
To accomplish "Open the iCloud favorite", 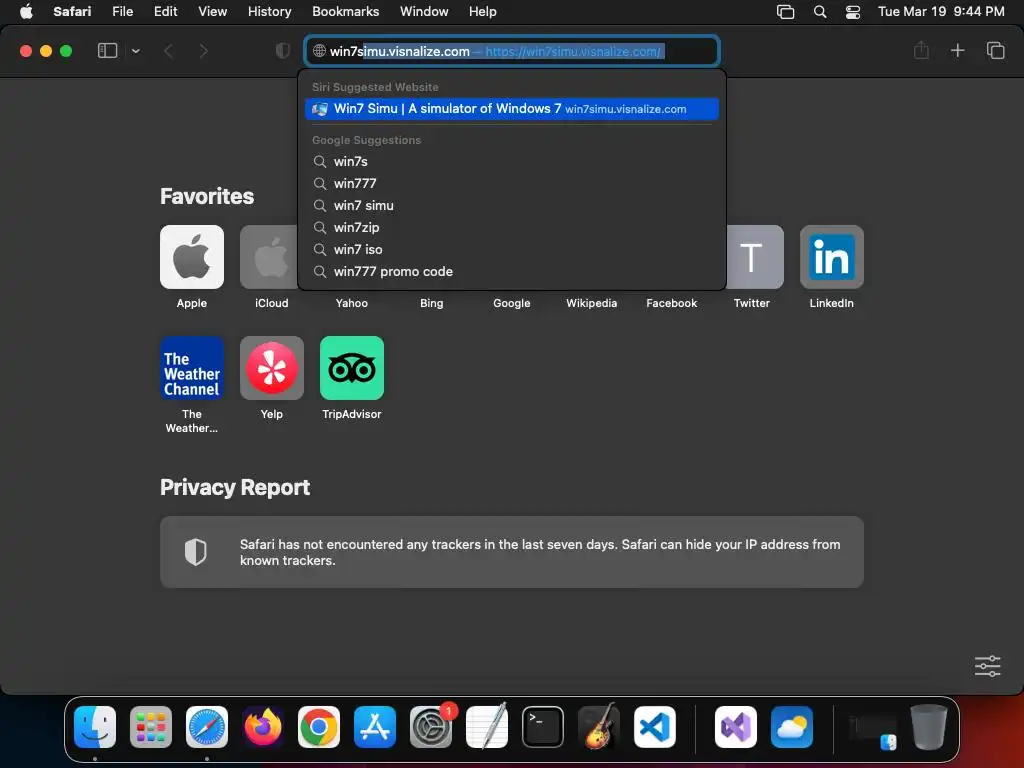I will pyautogui.click(x=268, y=257).
